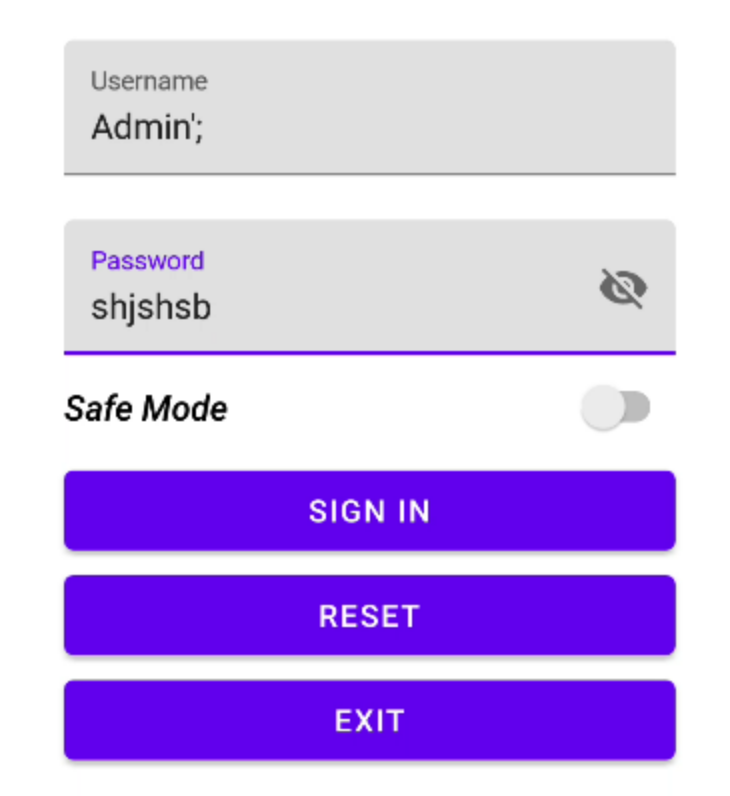Submit the login with SIGN IN
The height and width of the screenshot is (796, 730).
pos(370,511)
